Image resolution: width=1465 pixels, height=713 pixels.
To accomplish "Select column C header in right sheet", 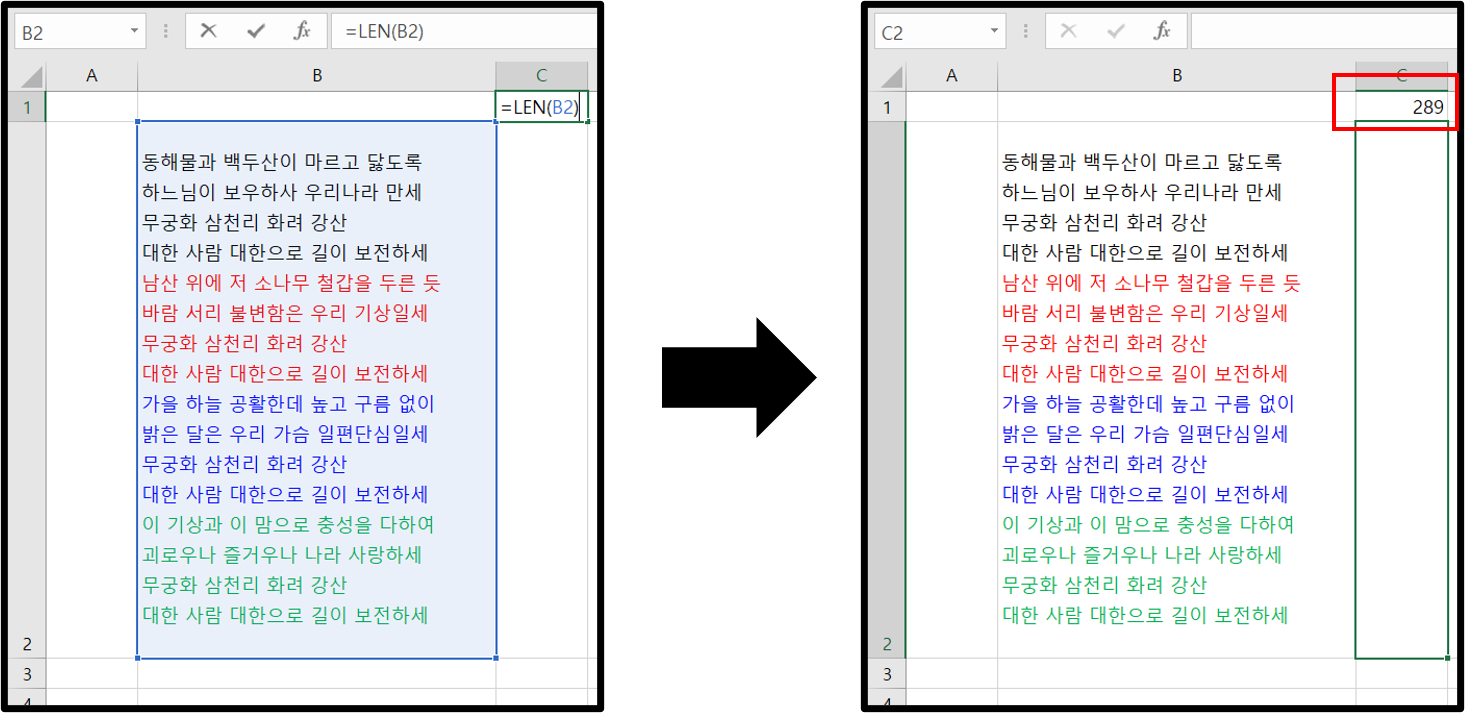I will (x=1402, y=77).
